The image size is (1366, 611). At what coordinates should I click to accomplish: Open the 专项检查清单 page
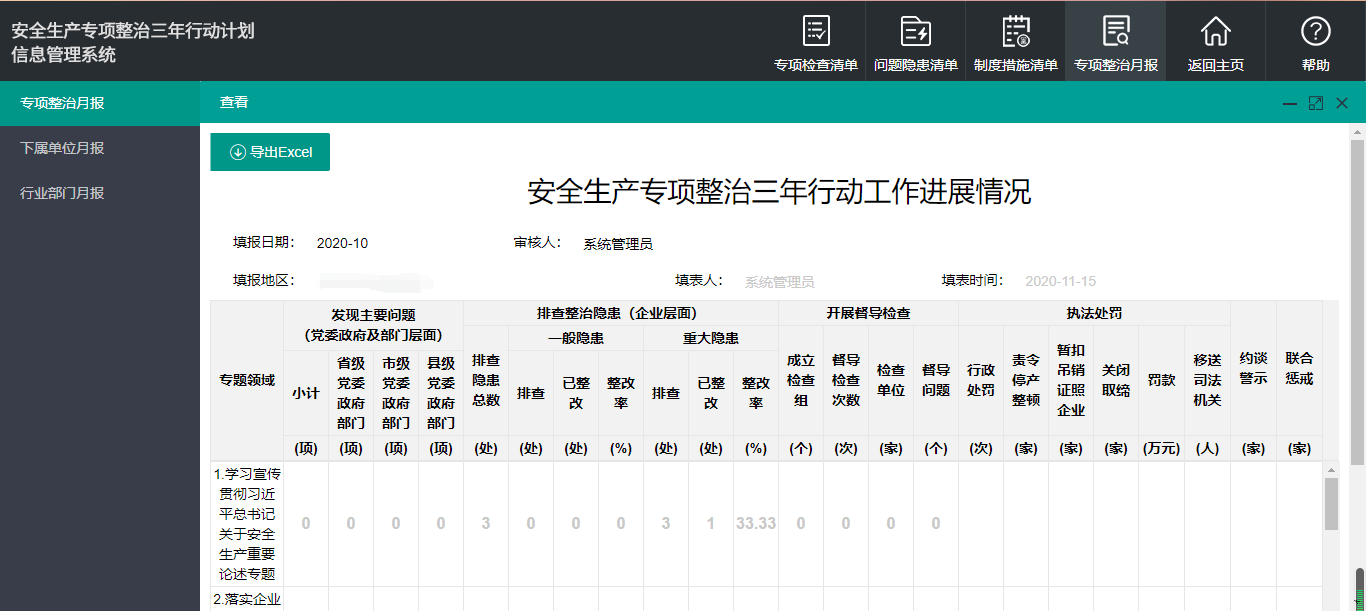816,41
